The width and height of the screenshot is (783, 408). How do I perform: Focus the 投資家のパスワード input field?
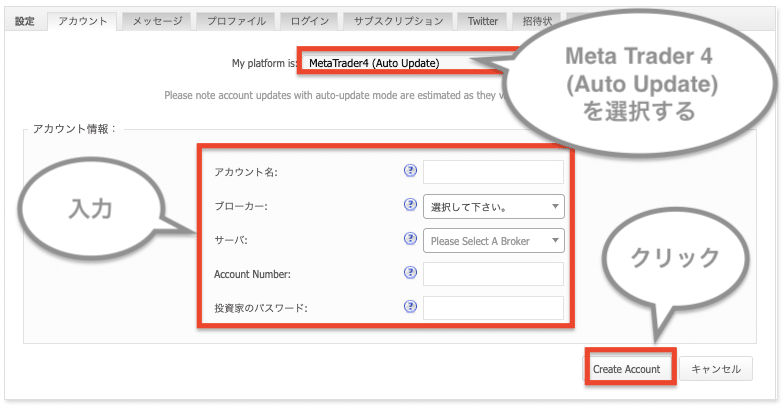click(493, 308)
